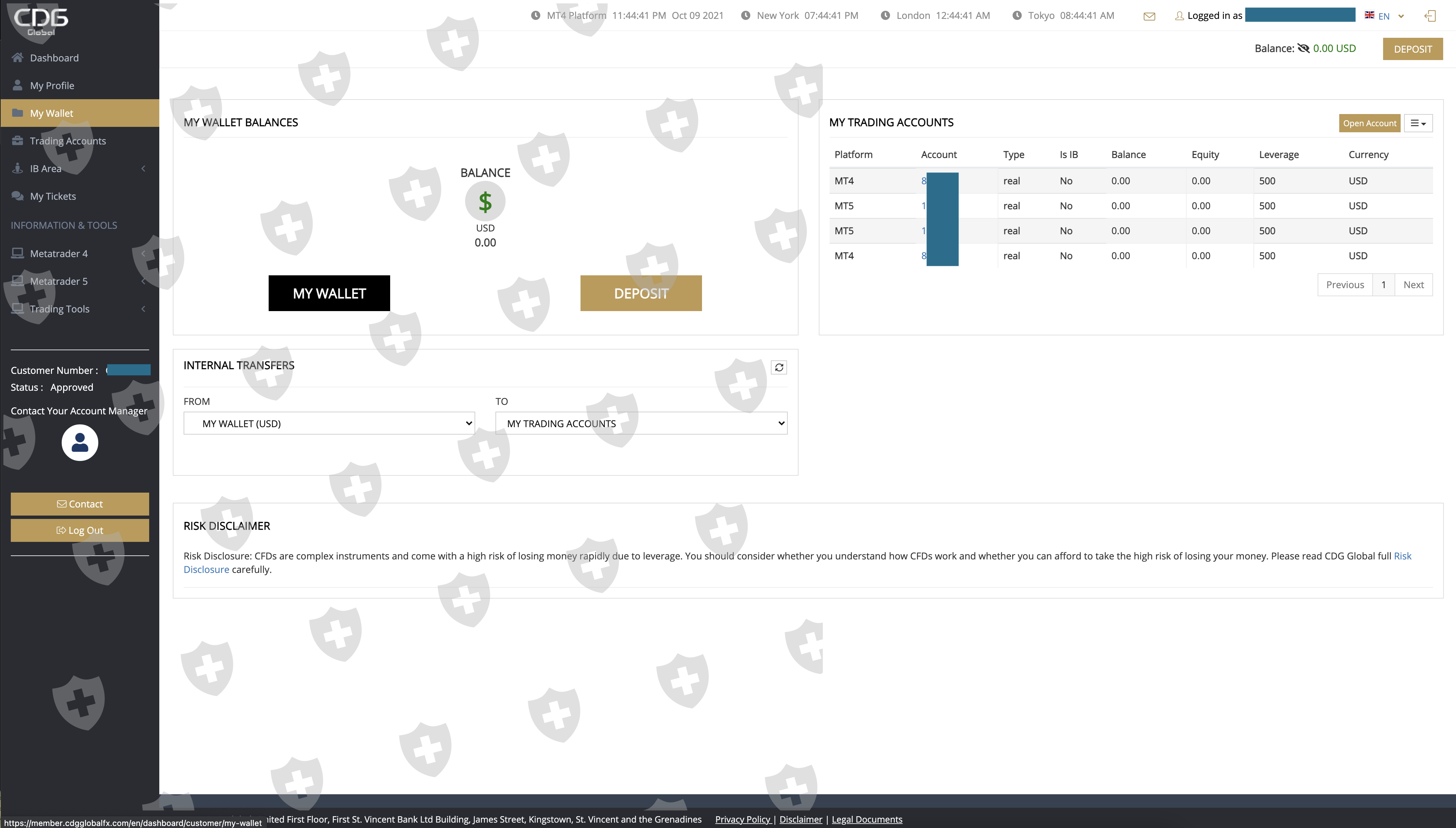Image resolution: width=1456 pixels, height=828 pixels.
Task: Click the UK flag language icon
Action: pyautogui.click(x=1370, y=16)
